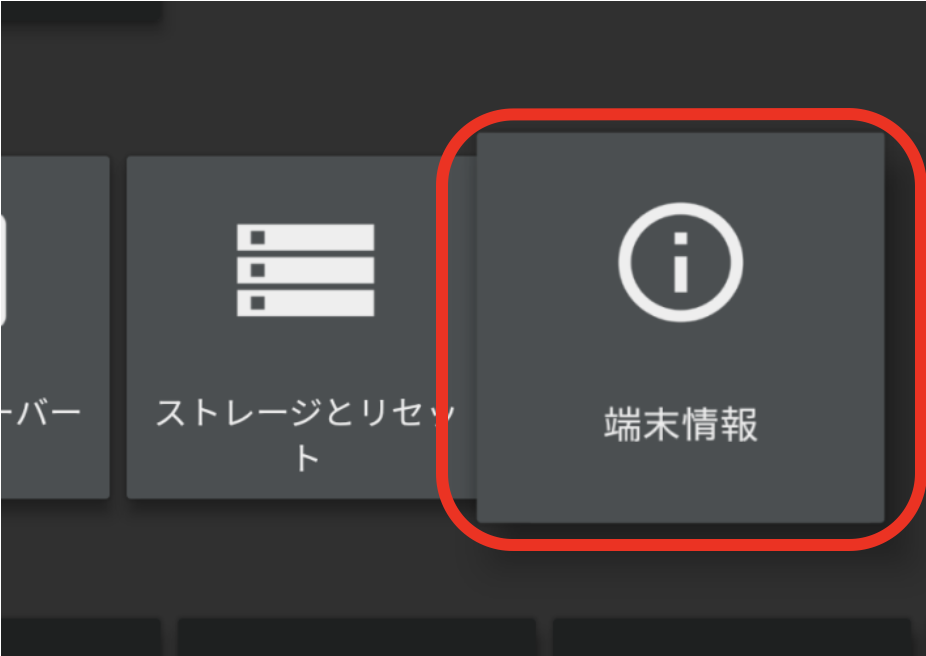Viewport: 926px width, 656px height.
Task: Open the 端末情報 tile
Action: point(680,328)
